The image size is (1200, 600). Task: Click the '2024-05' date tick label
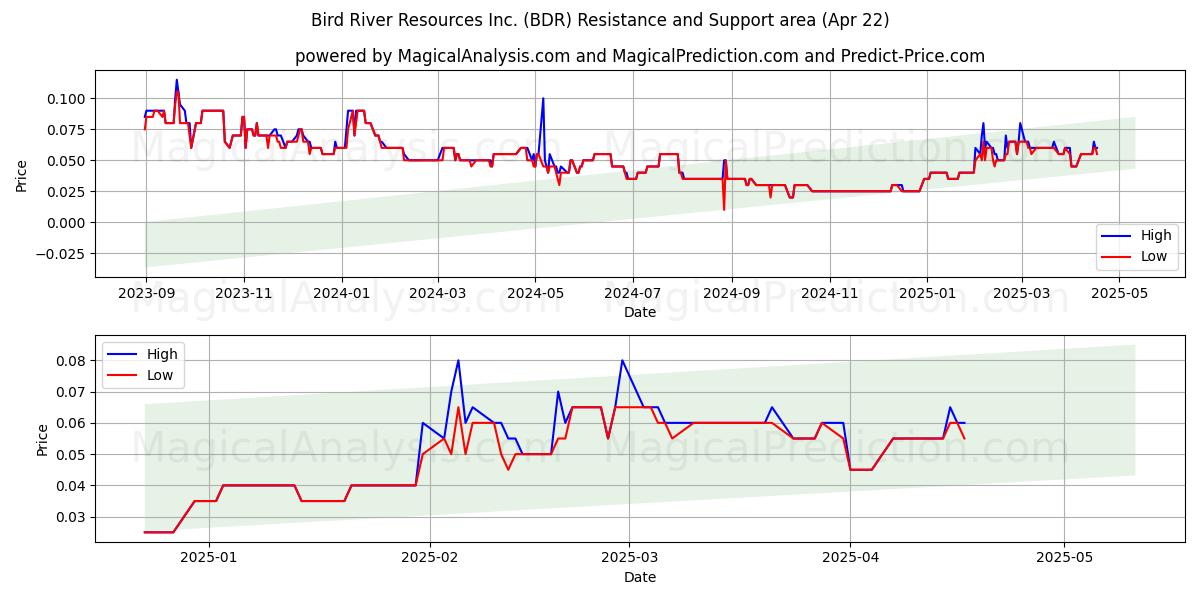[x=535, y=294]
